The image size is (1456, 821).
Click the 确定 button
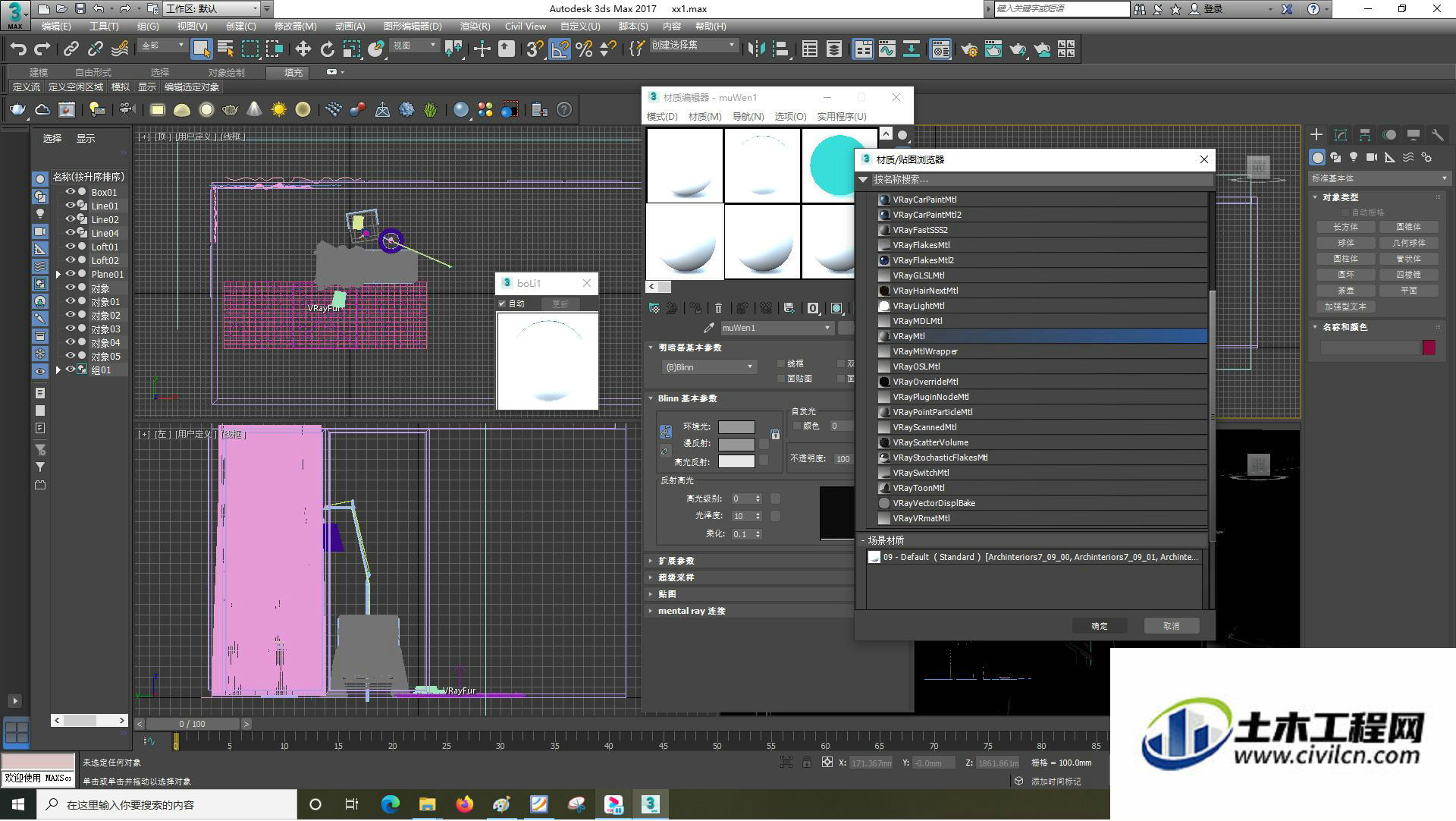1100,626
